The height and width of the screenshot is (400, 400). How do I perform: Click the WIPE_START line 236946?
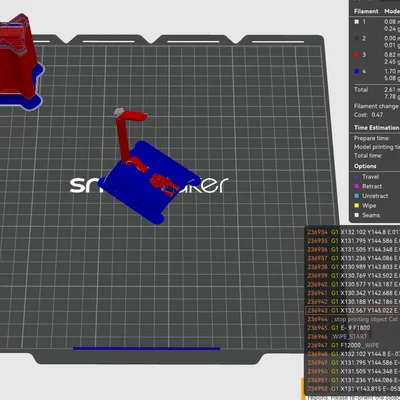point(353,336)
